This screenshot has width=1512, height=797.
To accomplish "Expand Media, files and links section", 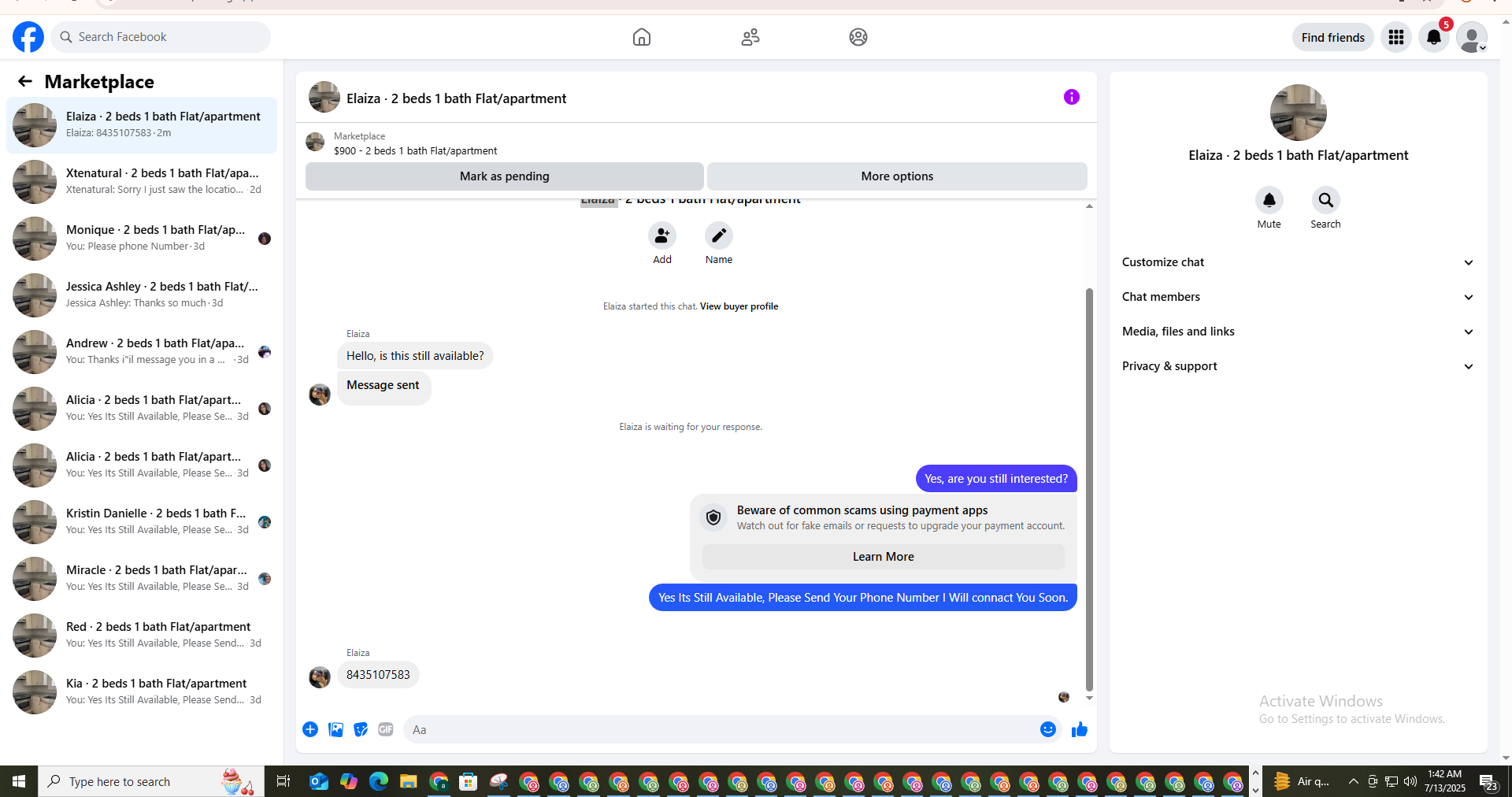I will coord(1298,332).
